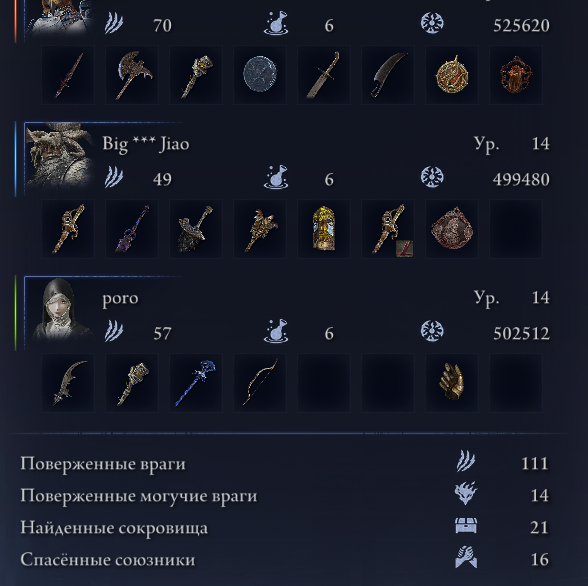The width and height of the screenshot is (588, 586).
Task: Select the golden round talisman with red pattern
Action: [452, 75]
